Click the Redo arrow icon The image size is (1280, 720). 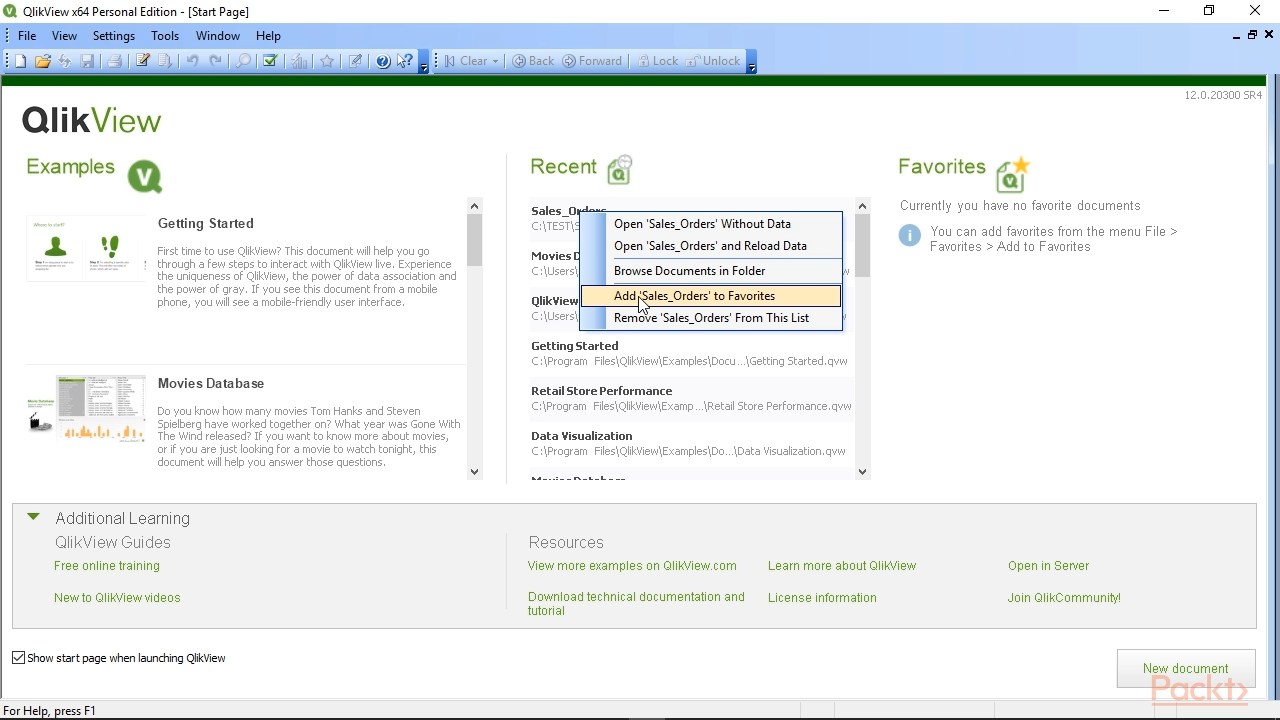pyautogui.click(x=215, y=61)
